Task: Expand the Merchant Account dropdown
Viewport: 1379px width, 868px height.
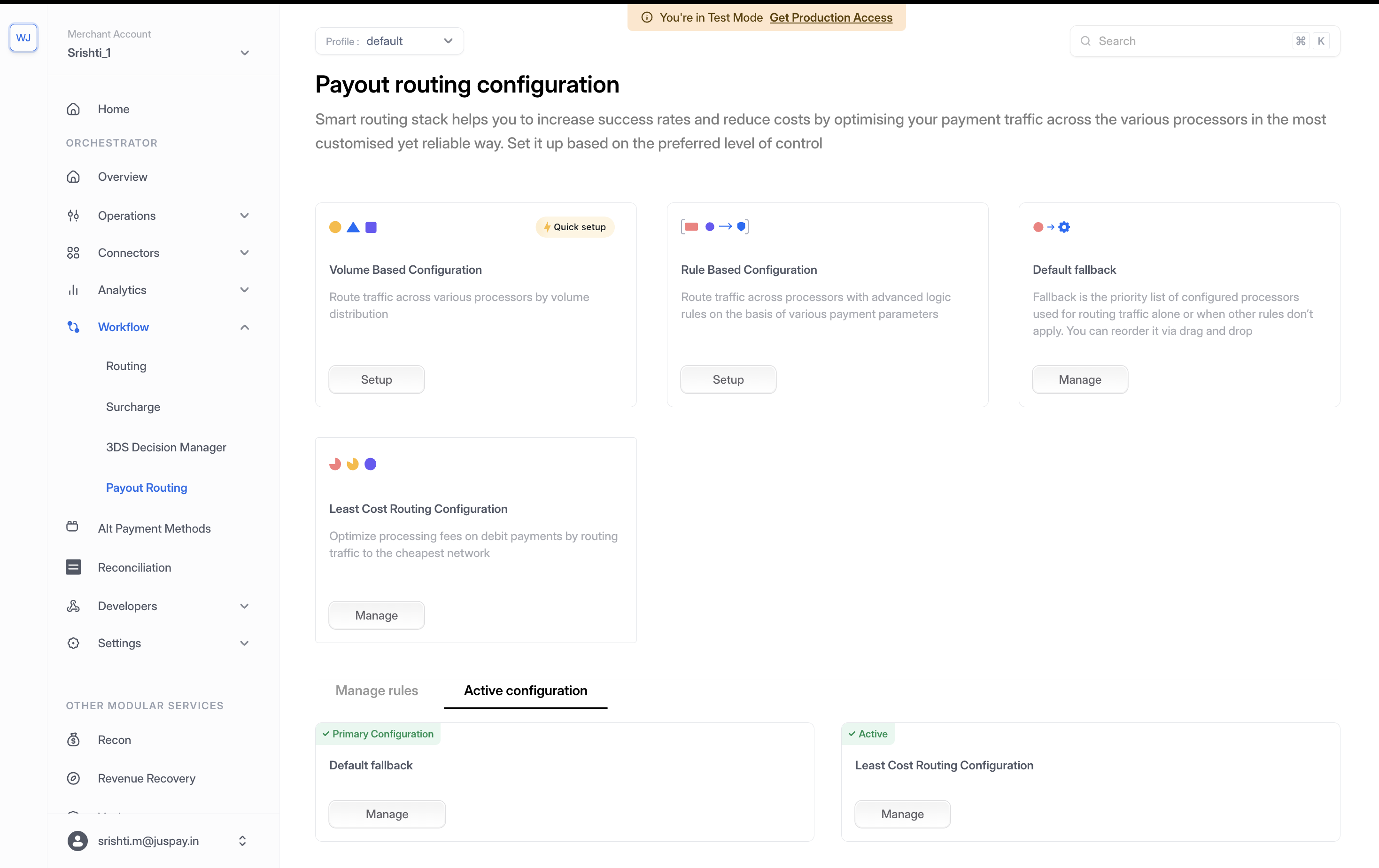Action: [x=245, y=53]
